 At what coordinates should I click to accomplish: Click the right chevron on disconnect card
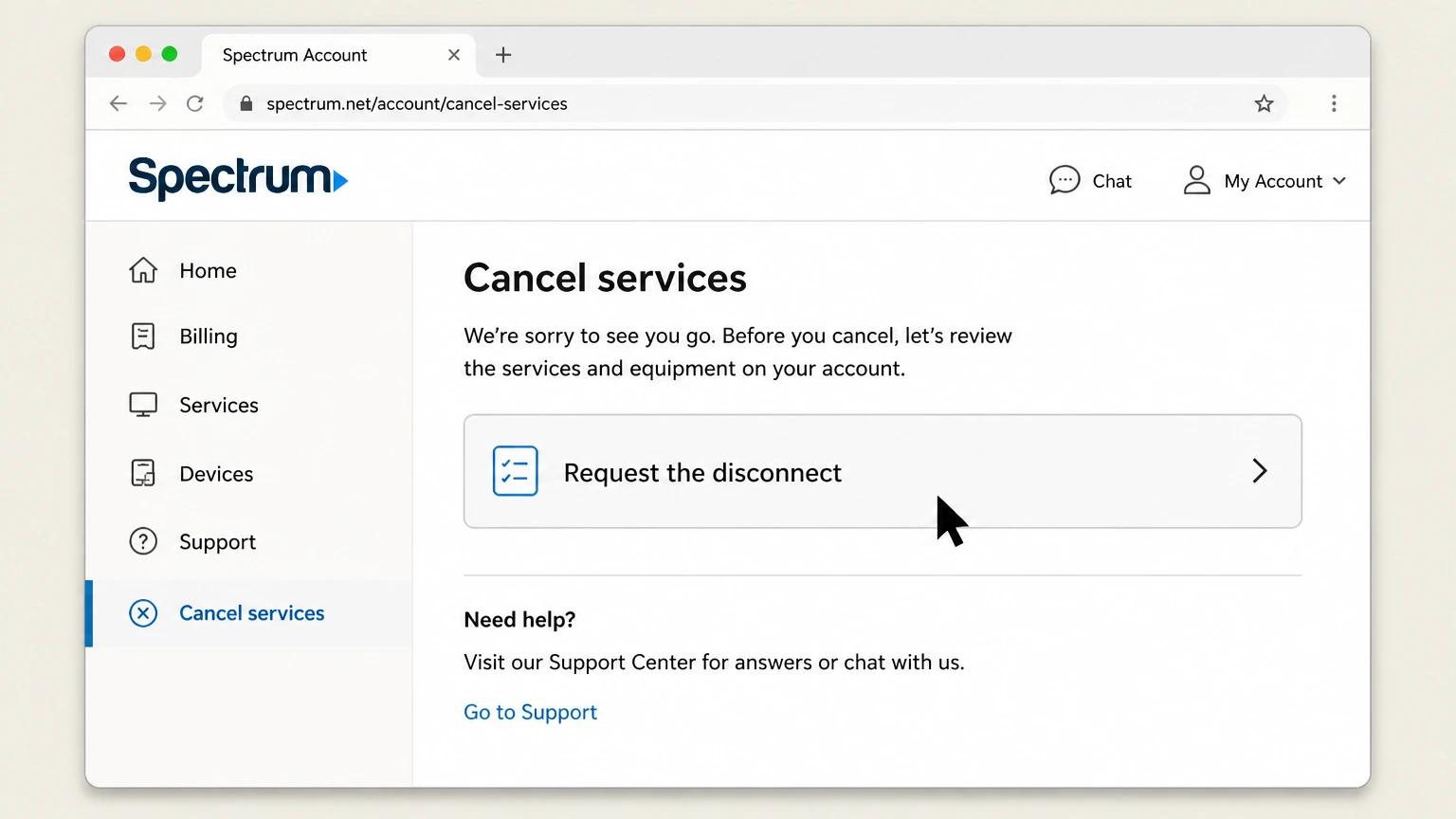click(x=1260, y=471)
